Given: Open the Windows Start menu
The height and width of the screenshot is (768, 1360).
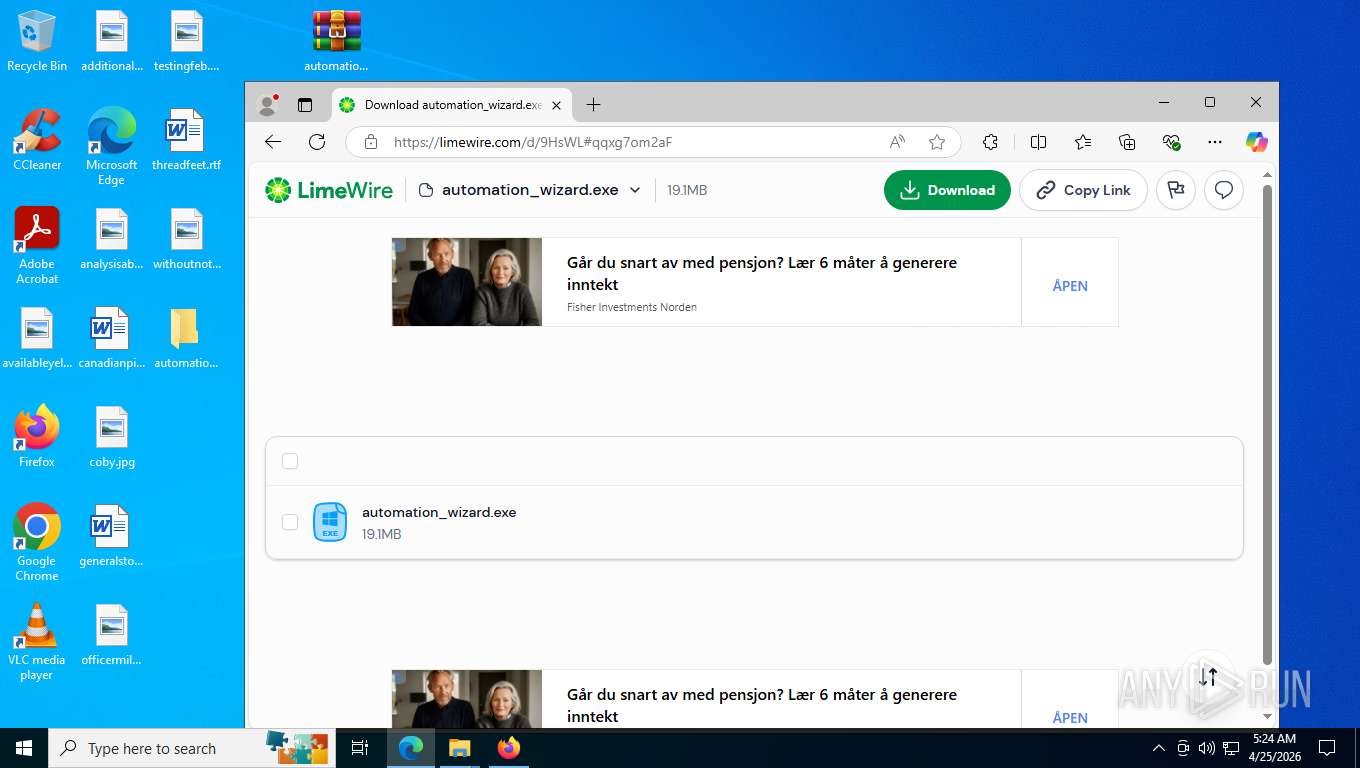Looking at the screenshot, I should pyautogui.click(x=24, y=748).
